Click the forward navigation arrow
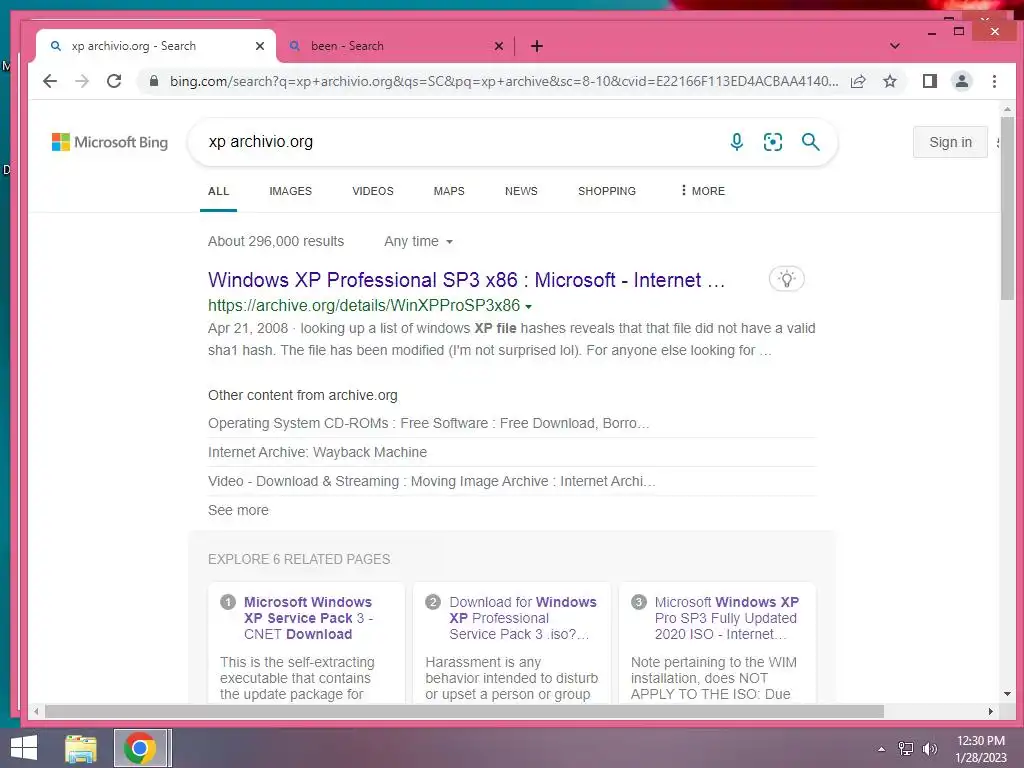This screenshot has width=1024, height=768. point(82,81)
